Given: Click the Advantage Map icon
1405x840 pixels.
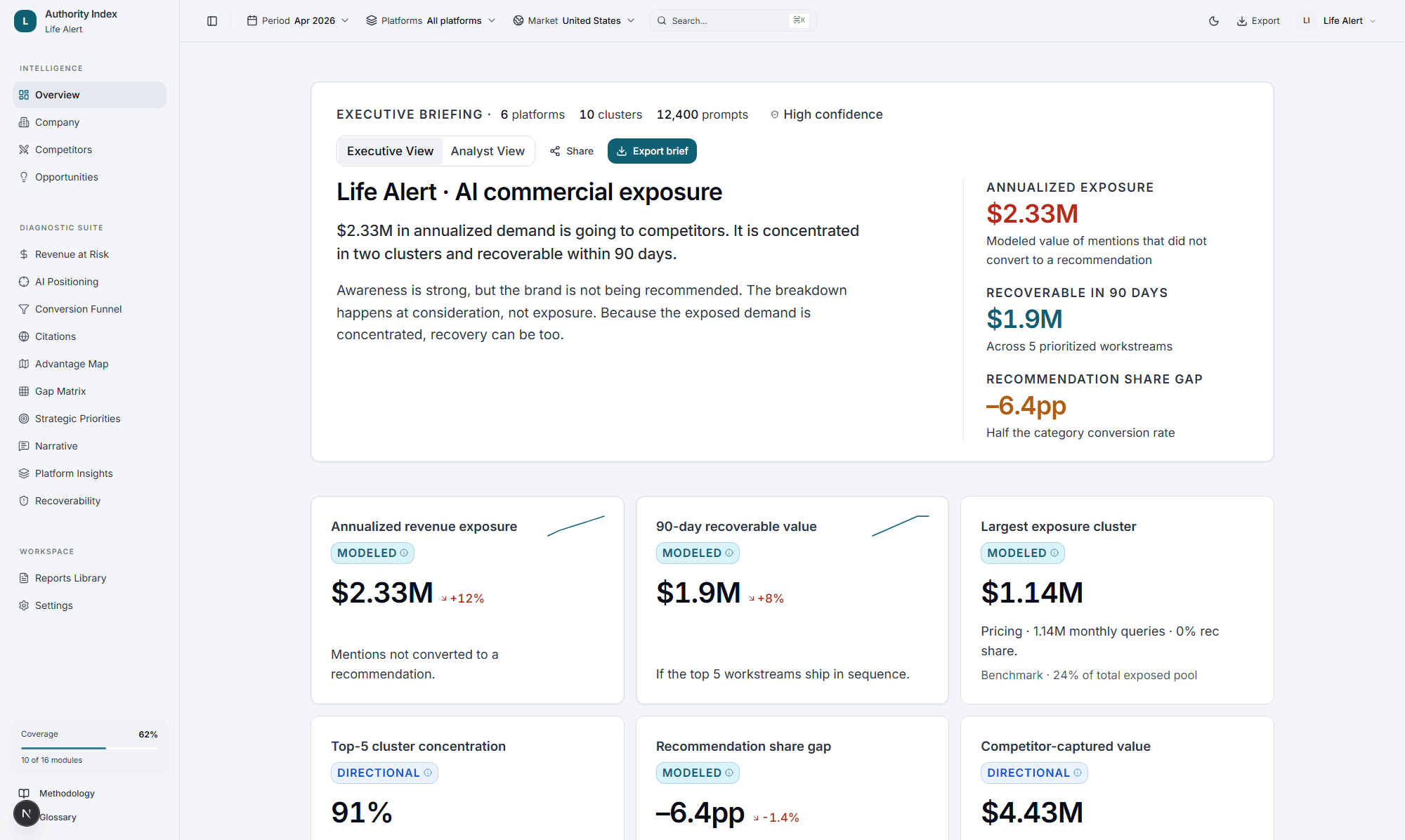Looking at the screenshot, I should [24, 364].
